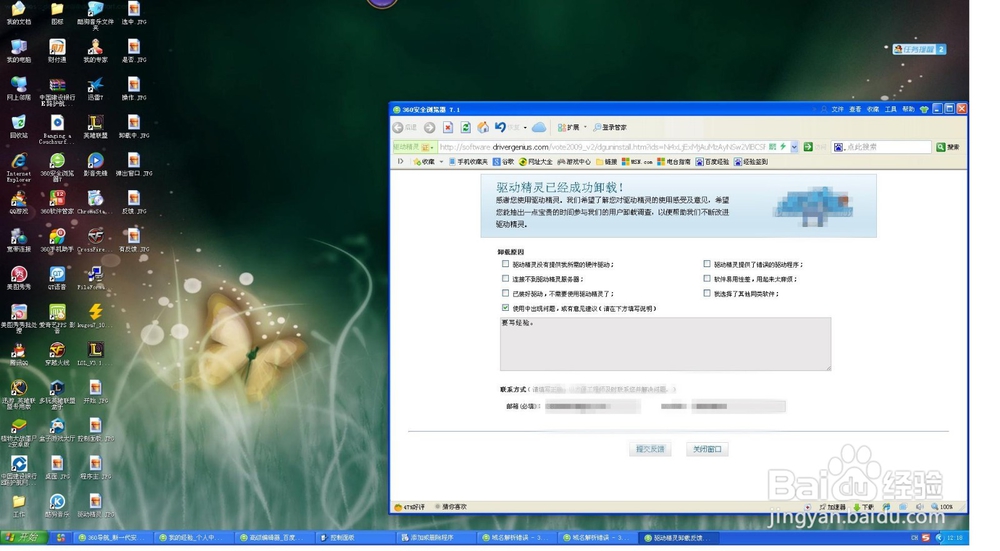
Task: Check 驱动精灵没有提供我所需的硬件驱动 checkbox
Action: click(x=505, y=263)
